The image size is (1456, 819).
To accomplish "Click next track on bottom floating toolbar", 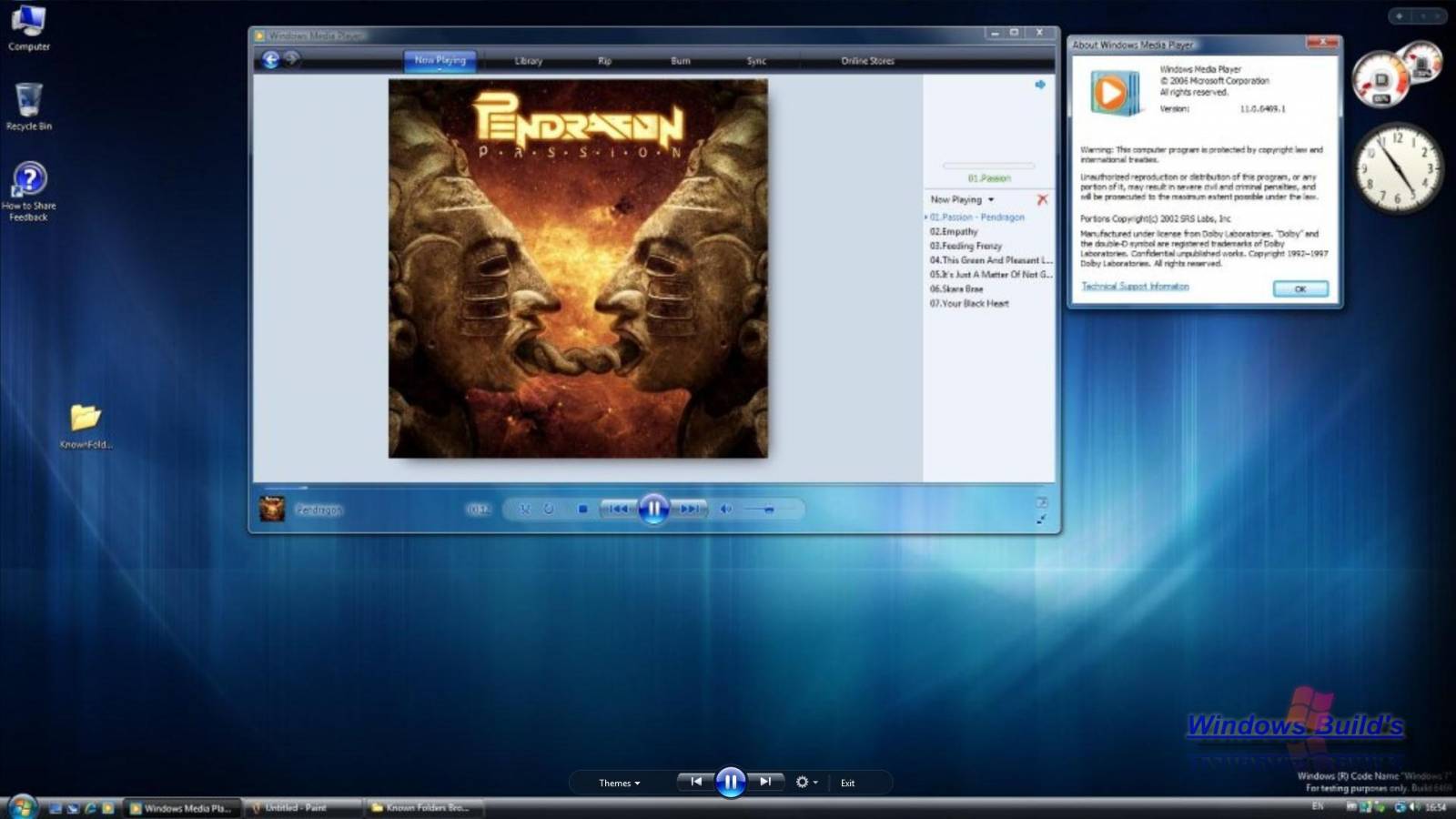I will point(765,782).
